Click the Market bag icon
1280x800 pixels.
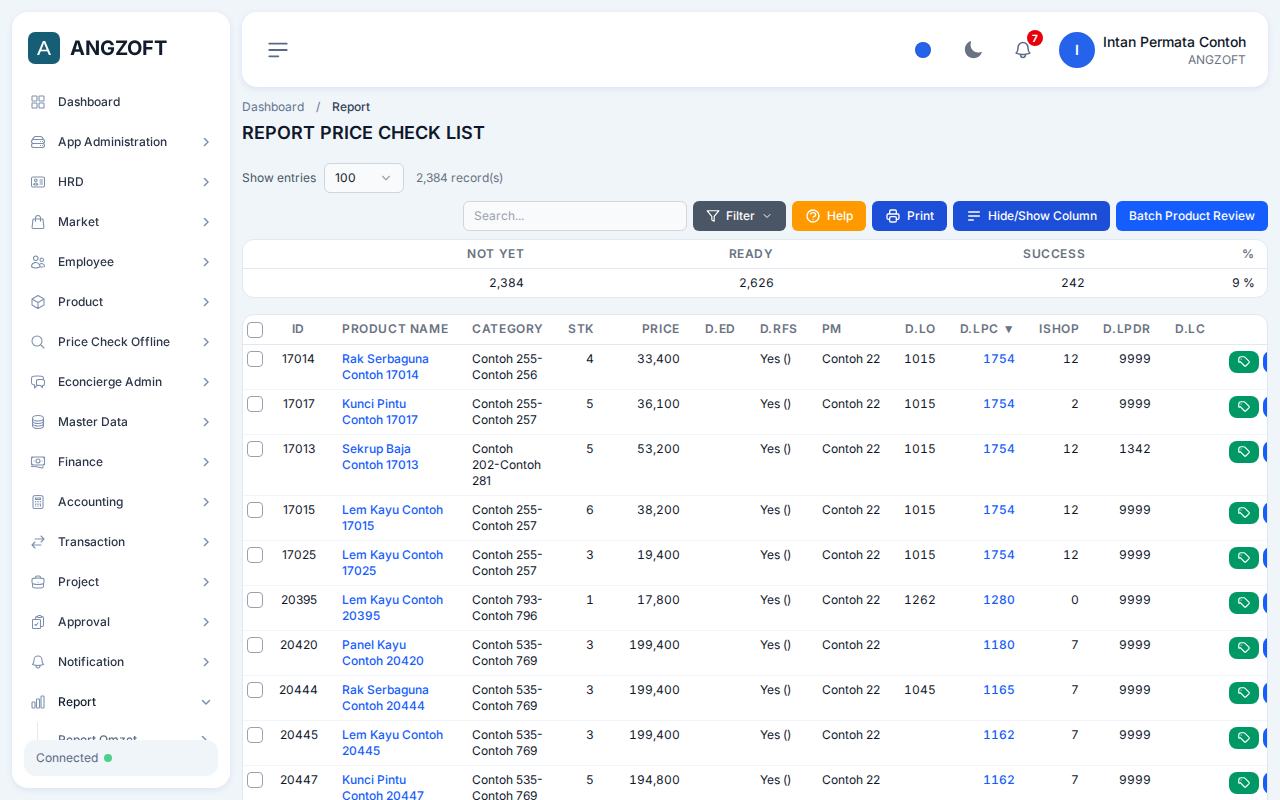(x=38, y=222)
